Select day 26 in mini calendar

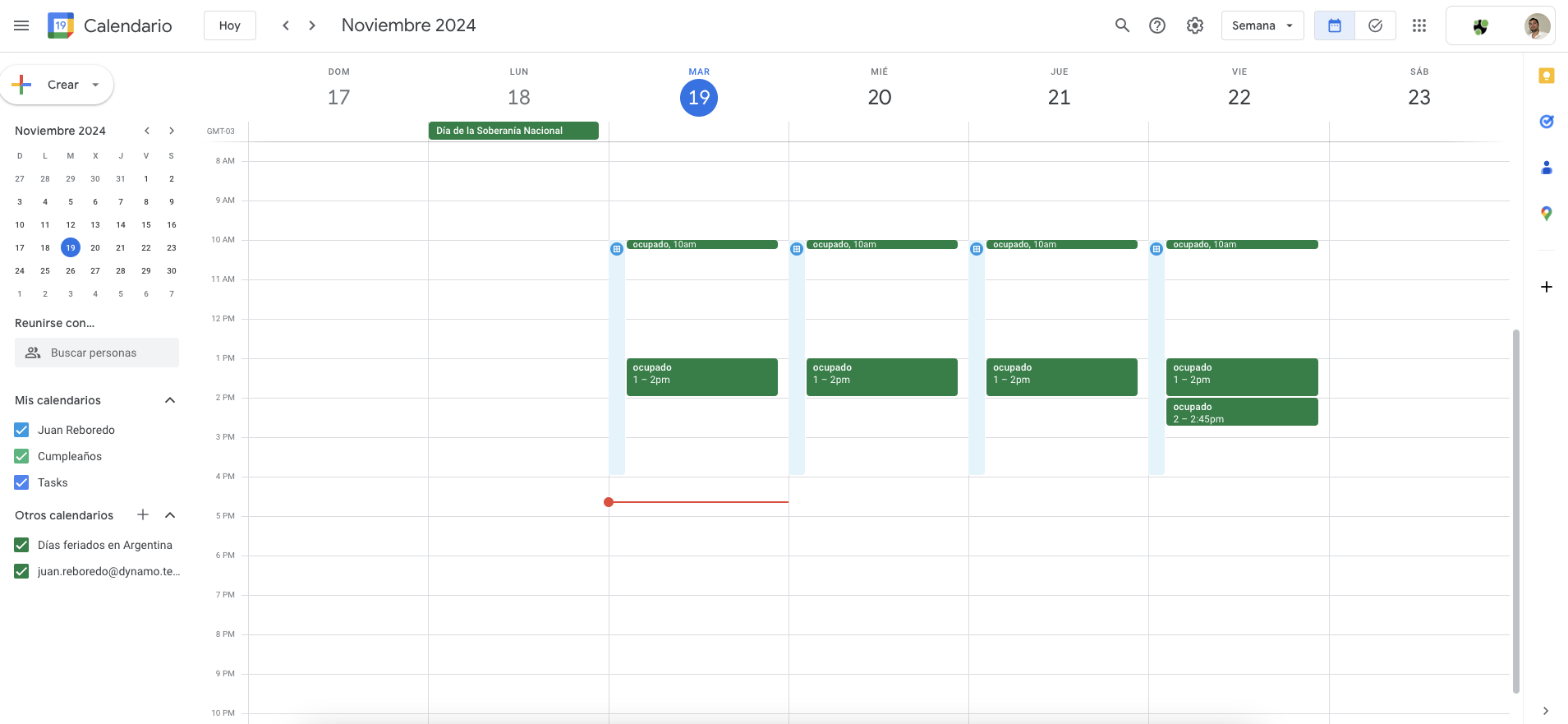click(x=71, y=270)
